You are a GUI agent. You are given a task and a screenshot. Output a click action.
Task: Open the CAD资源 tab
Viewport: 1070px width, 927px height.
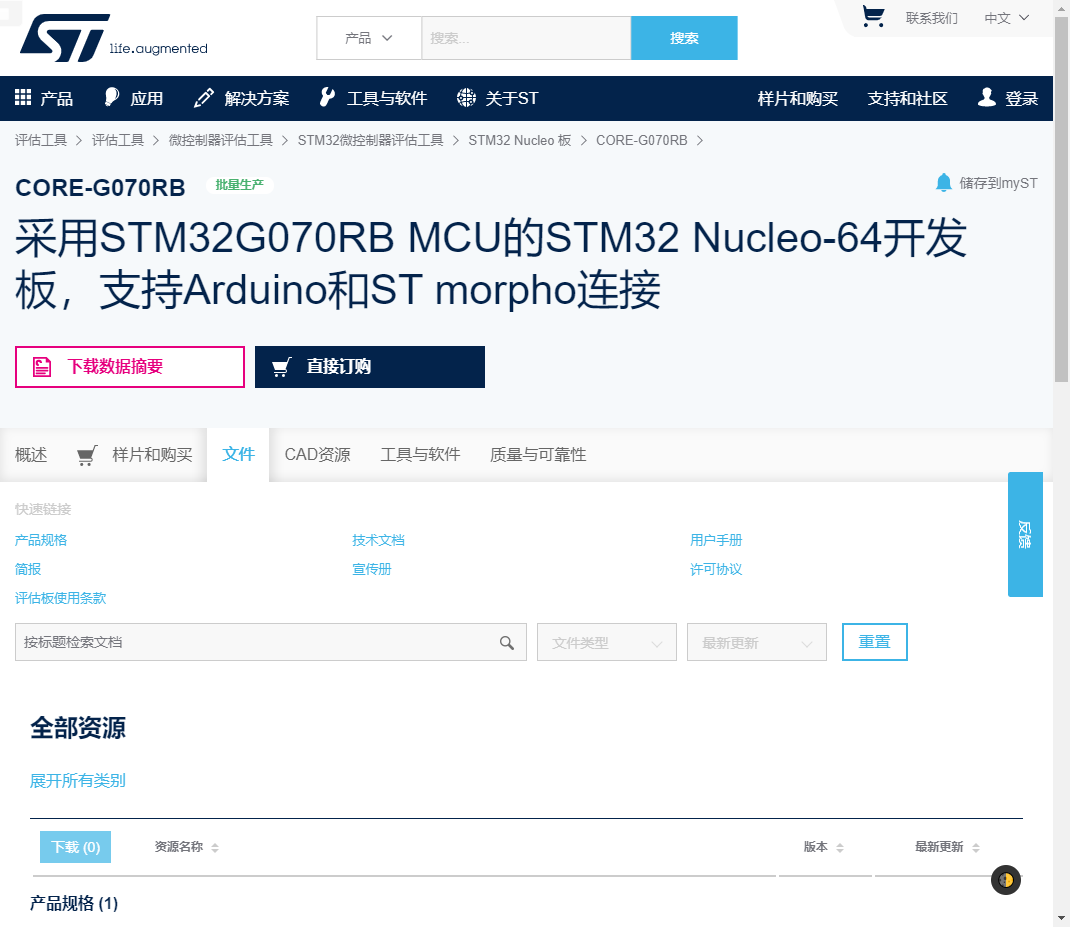coord(317,455)
